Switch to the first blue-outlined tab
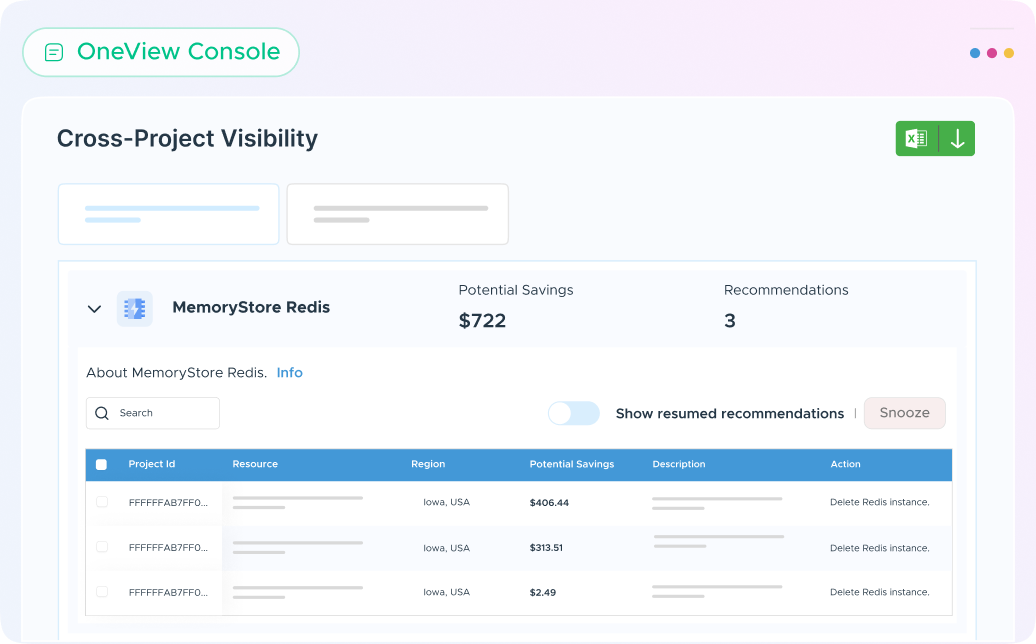1036x644 pixels. 168,214
